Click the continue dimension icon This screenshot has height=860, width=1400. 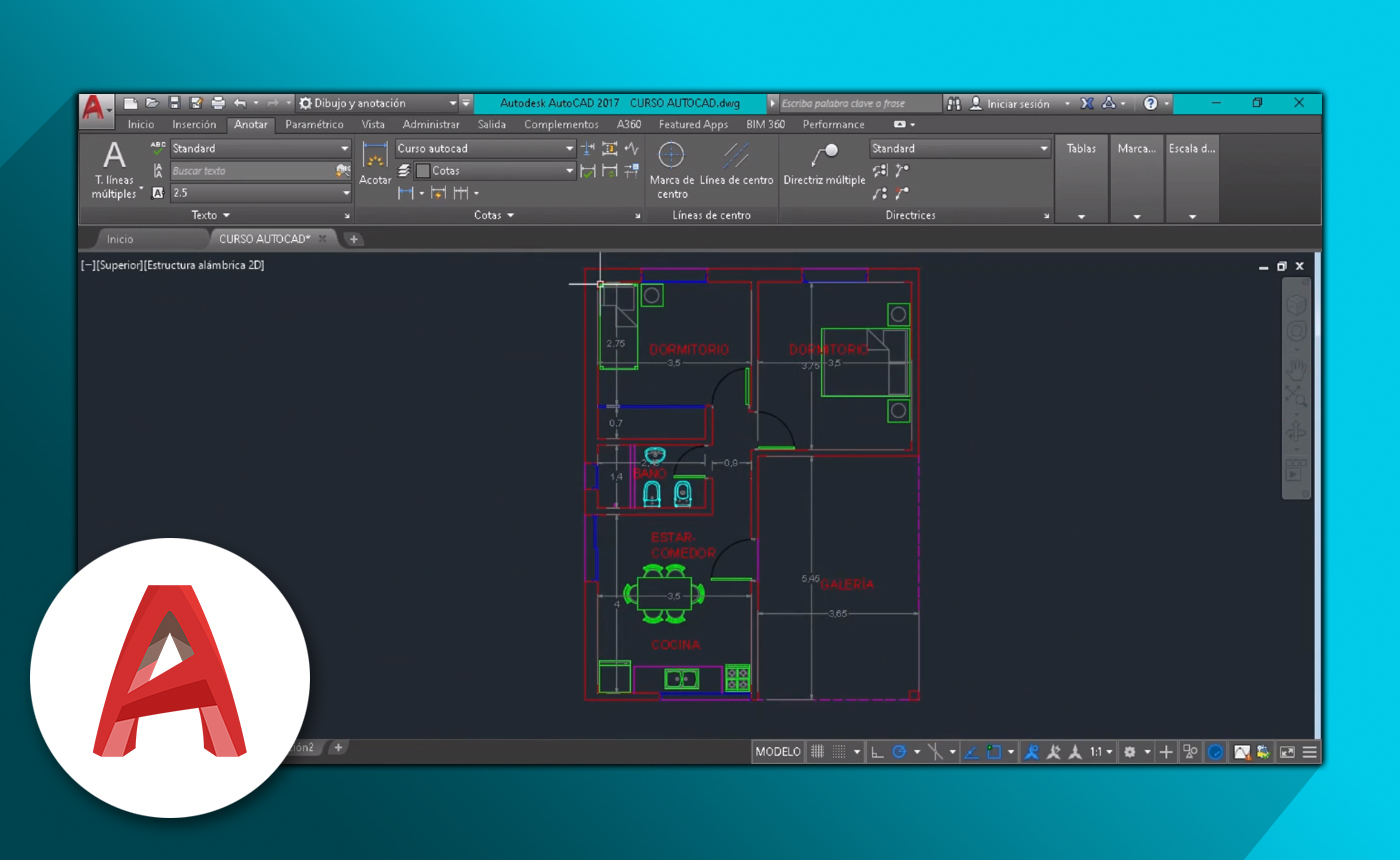461,193
